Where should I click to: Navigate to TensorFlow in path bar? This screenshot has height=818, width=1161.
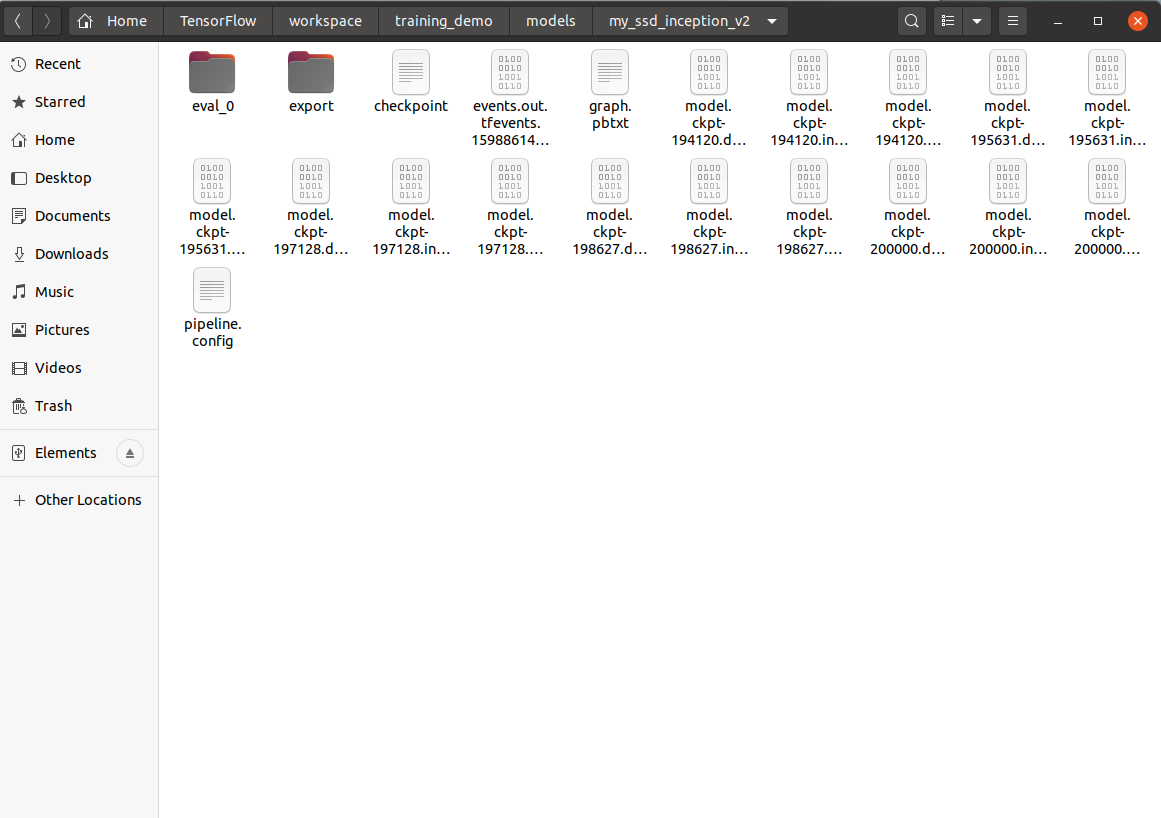click(x=217, y=21)
